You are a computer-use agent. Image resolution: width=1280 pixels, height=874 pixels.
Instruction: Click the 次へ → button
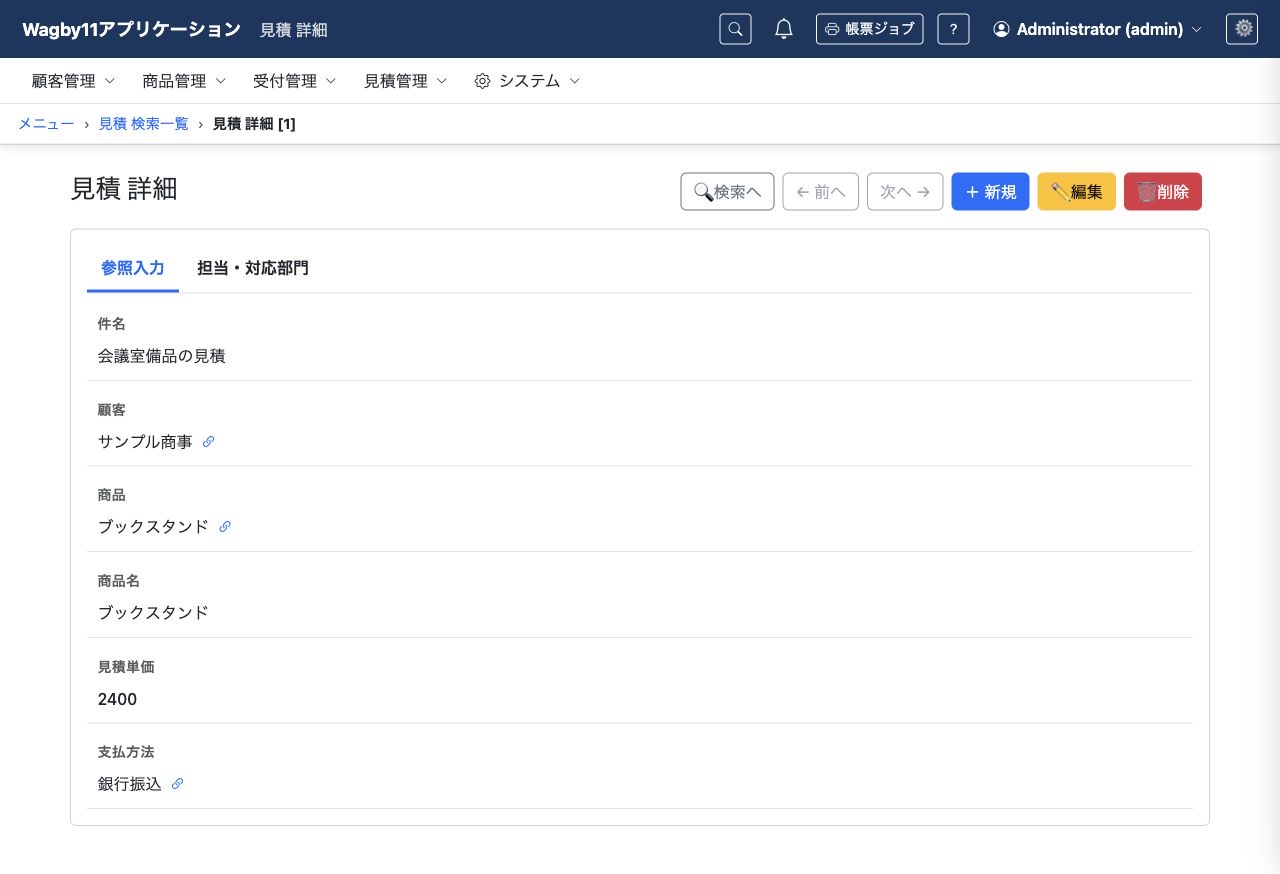pyautogui.click(x=905, y=192)
